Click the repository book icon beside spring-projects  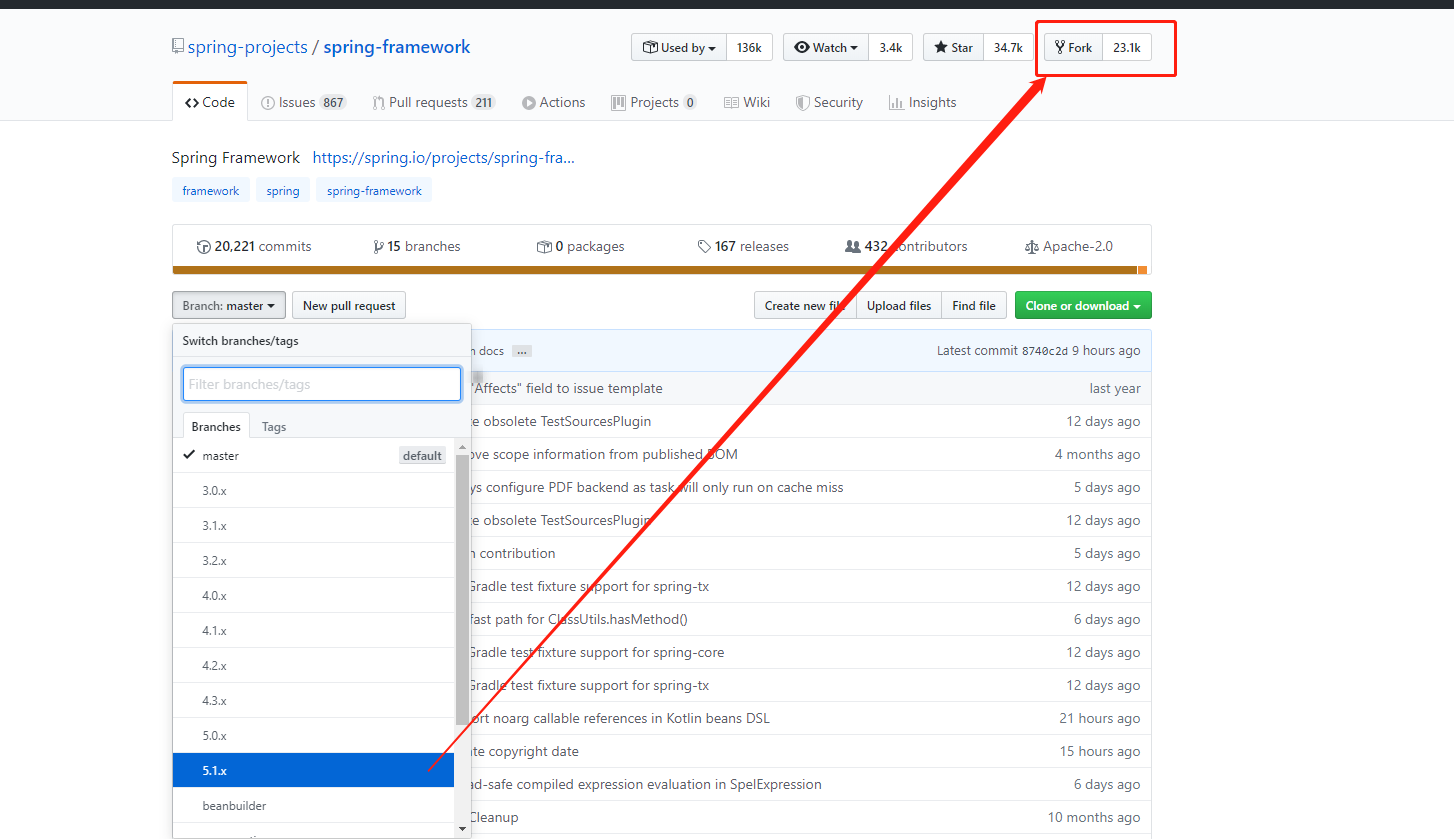(177, 46)
